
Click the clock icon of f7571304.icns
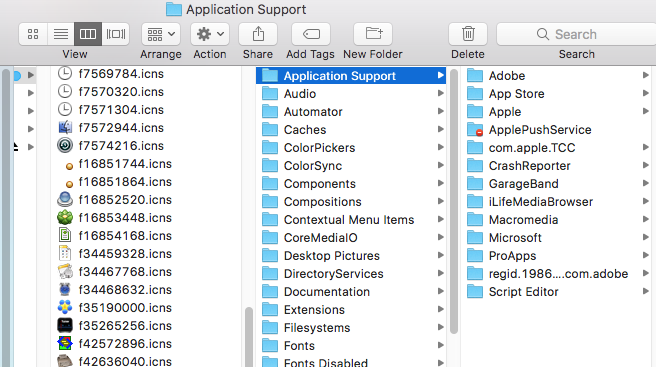[65, 110]
